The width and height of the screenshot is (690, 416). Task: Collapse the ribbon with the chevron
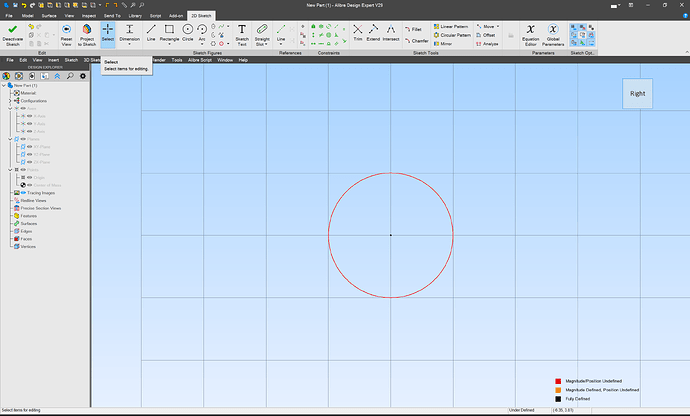(x=686, y=52)
